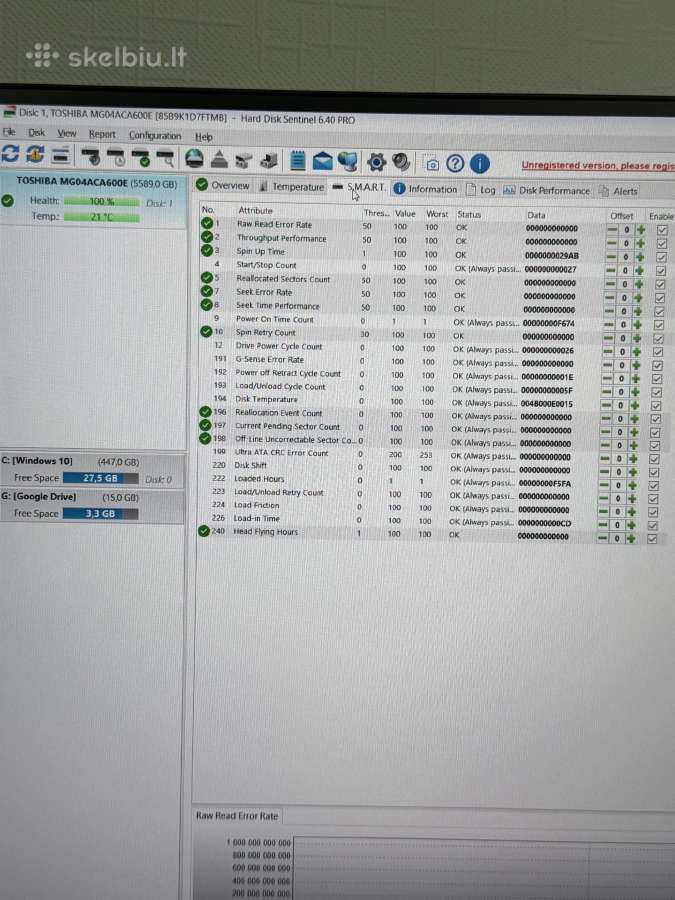Click the blue Refresh toolbar icon
675x900 pixels.
(x=10, y=153)
